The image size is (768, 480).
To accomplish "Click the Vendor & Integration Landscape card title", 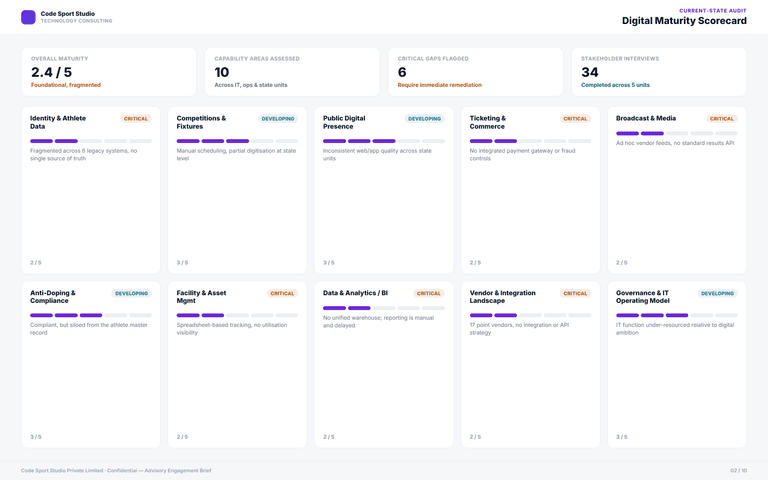I will (503, 296).
